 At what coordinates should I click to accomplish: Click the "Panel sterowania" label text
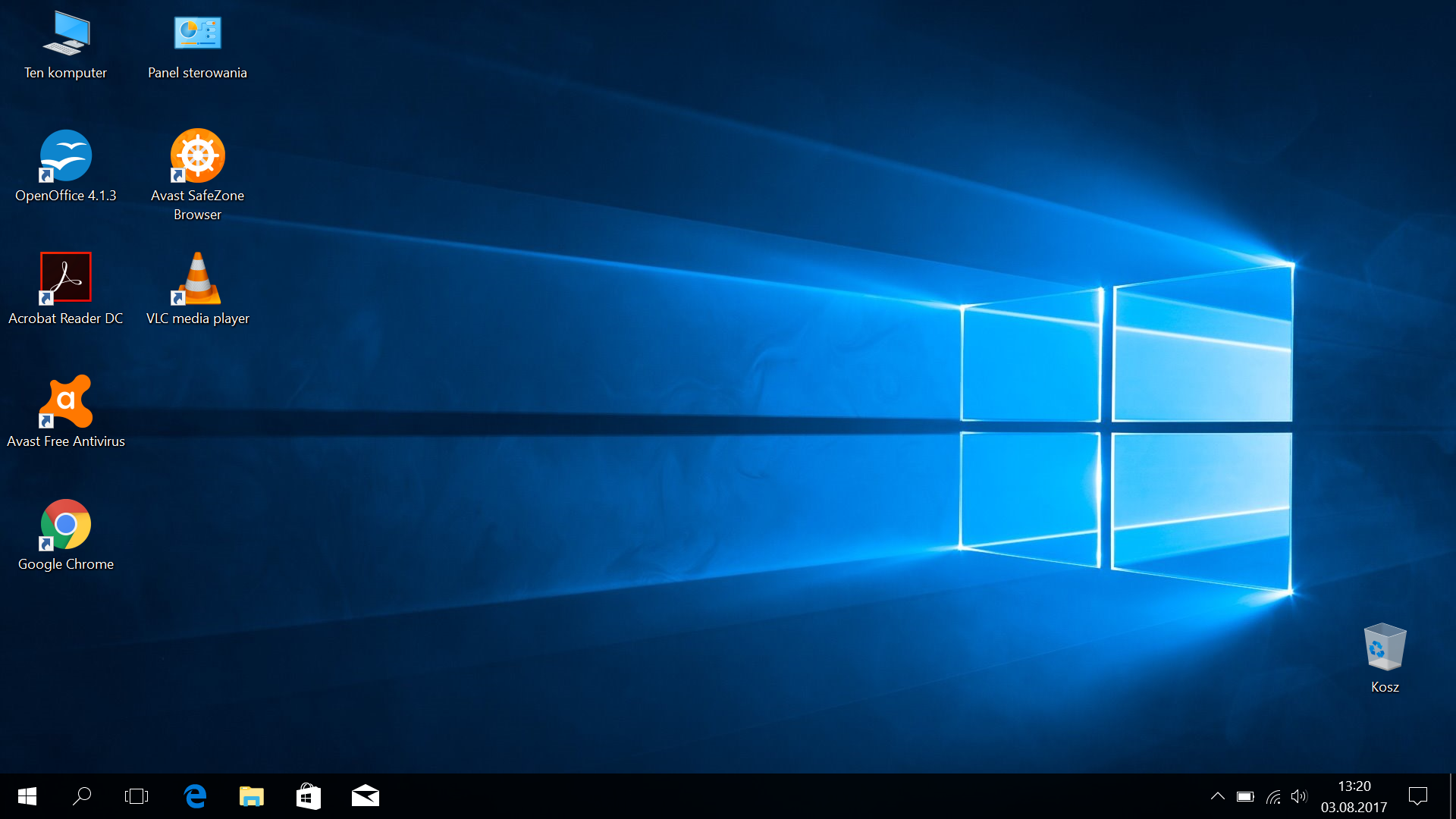[197, 73]
